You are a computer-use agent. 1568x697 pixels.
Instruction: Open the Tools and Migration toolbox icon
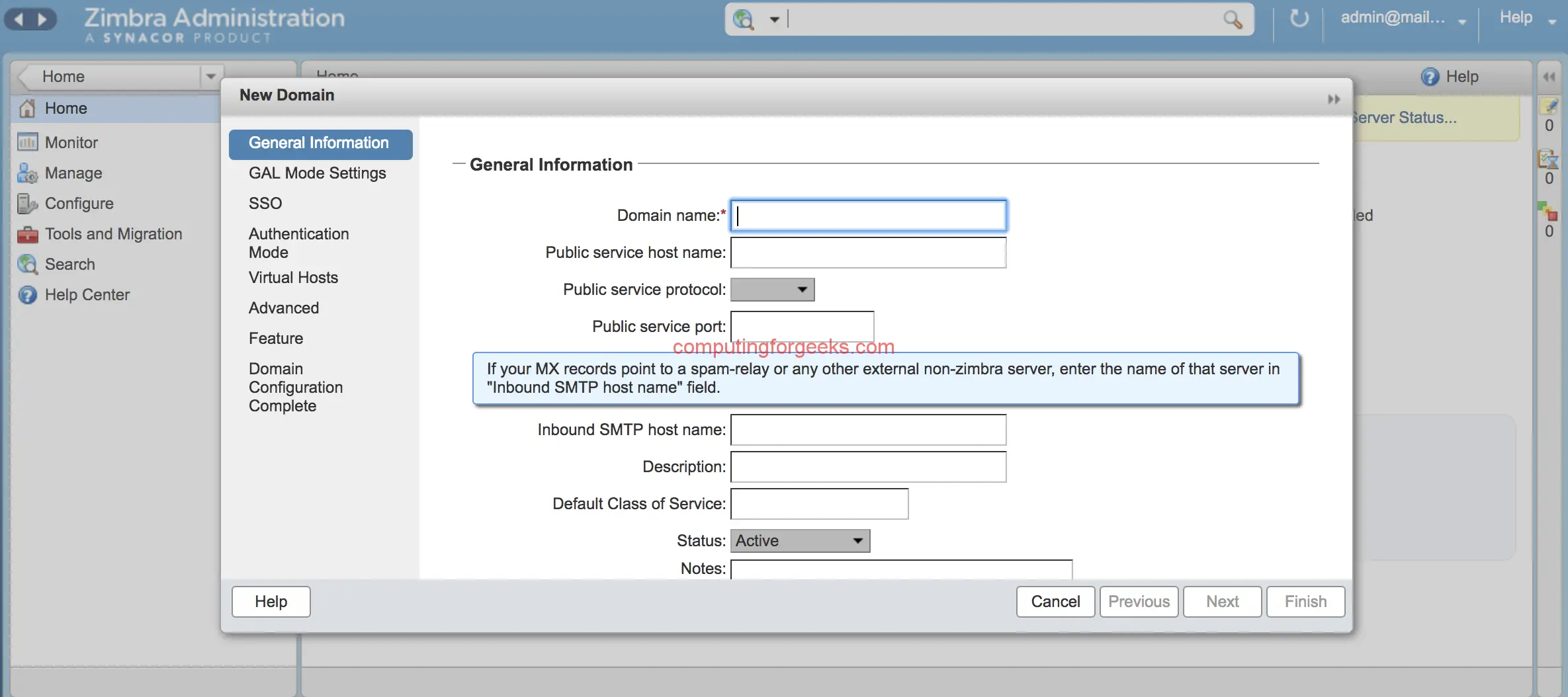(x=27, y=234)
